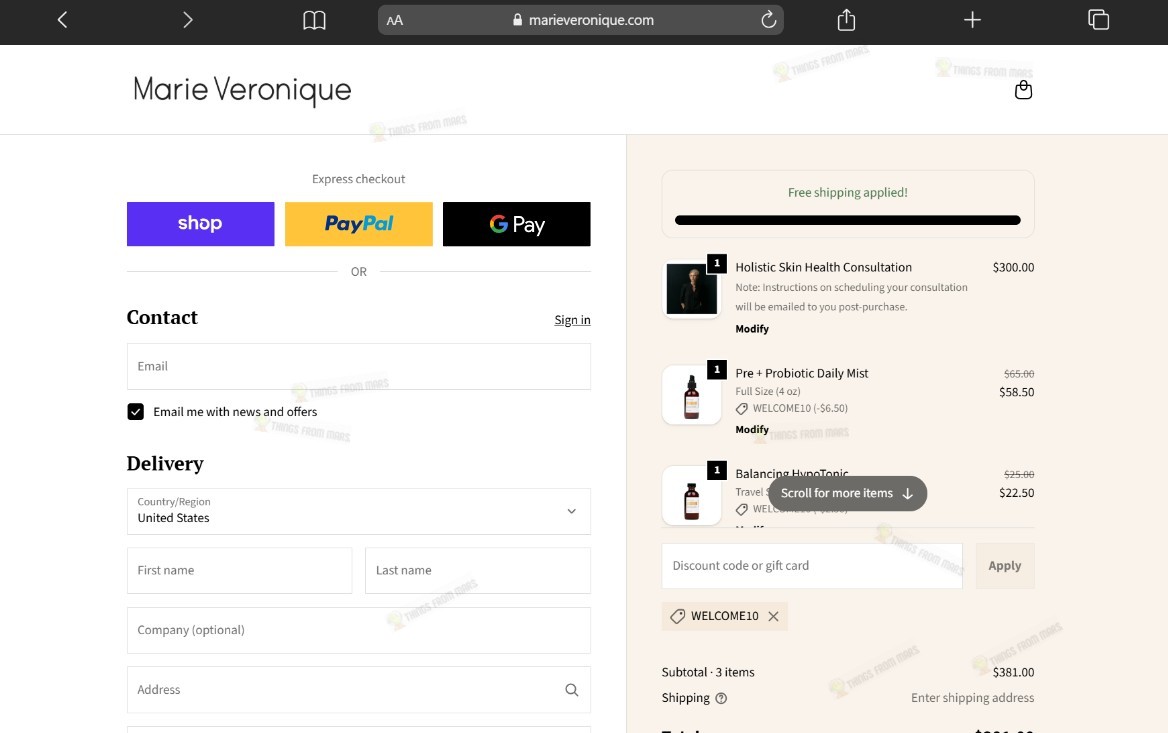Click the '$381.00' subtotal amount

(x=1013, y=672)
